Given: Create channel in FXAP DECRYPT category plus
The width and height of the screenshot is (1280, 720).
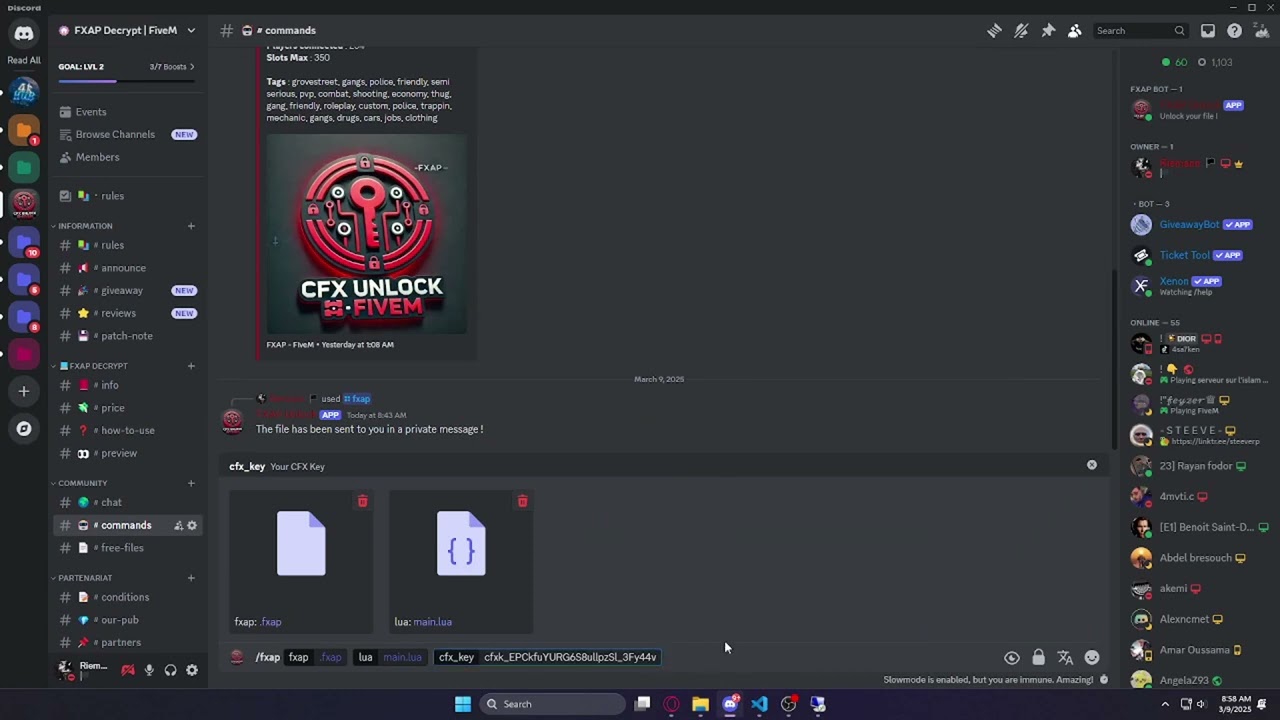Looking at the screenshot, I should tap(191, 366).
